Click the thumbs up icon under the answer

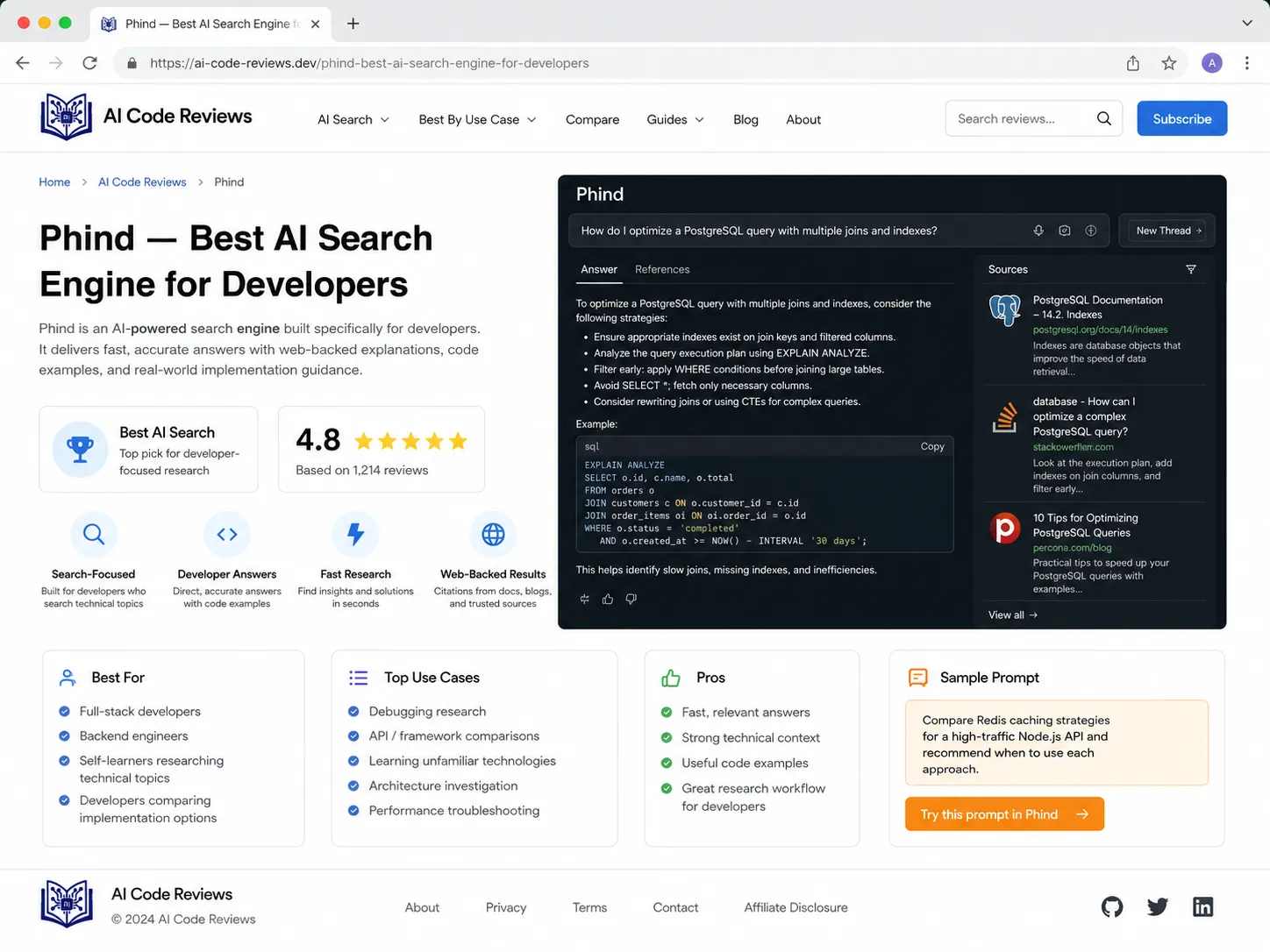[608, 599]
